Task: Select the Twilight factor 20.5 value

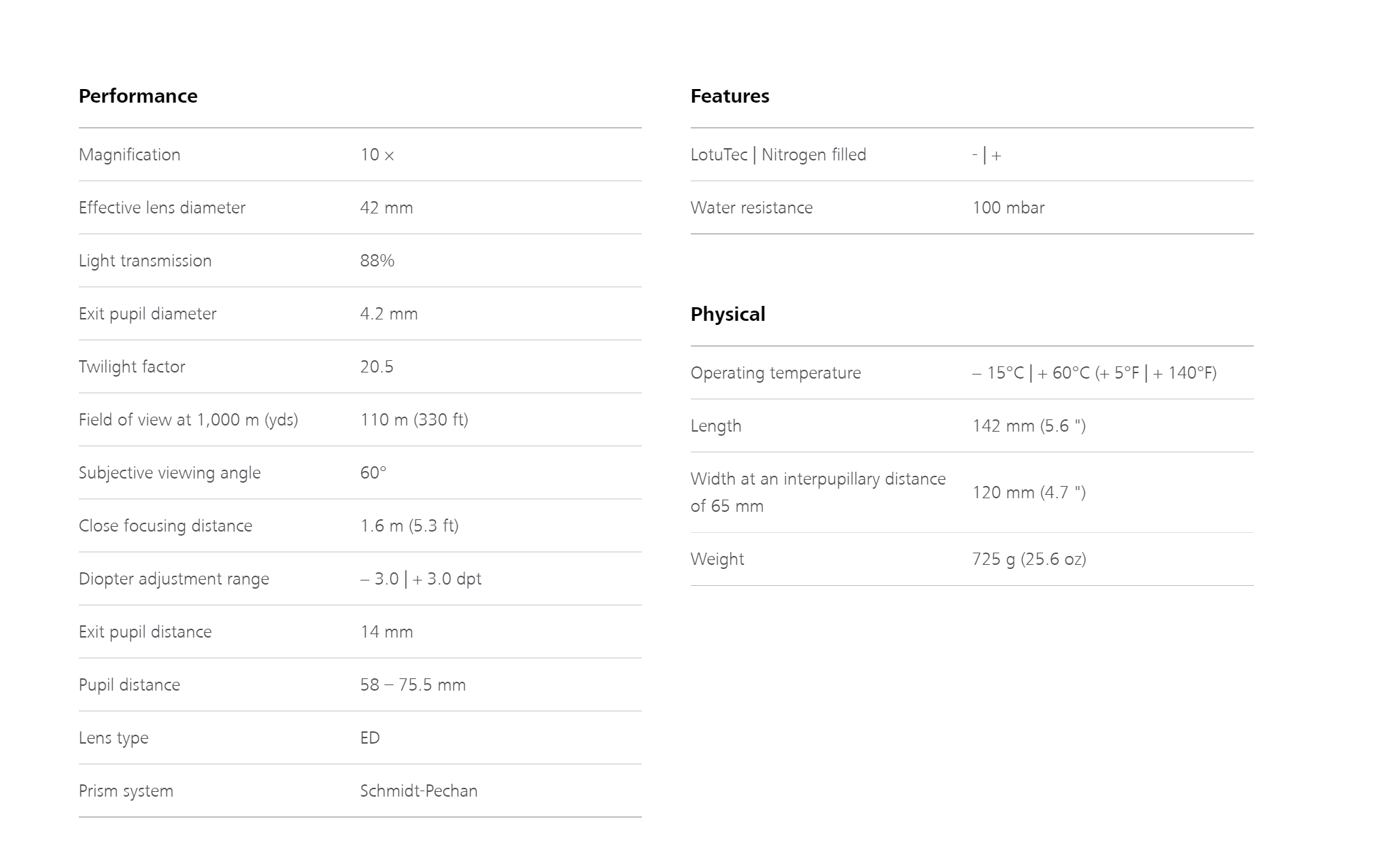Action: click(377, 367)
